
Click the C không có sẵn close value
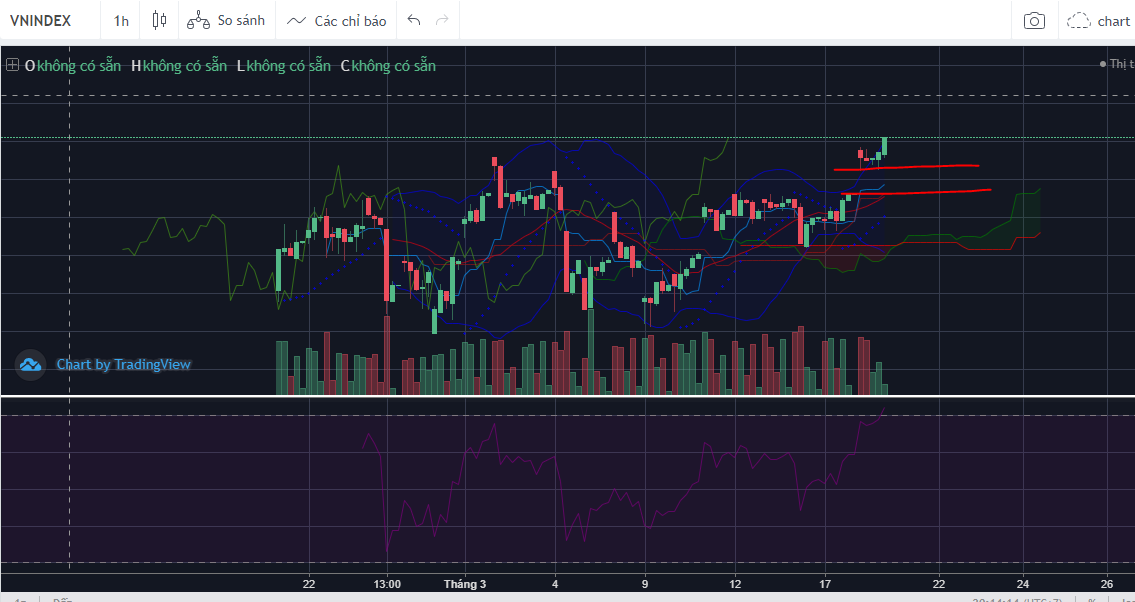point(388,66)
